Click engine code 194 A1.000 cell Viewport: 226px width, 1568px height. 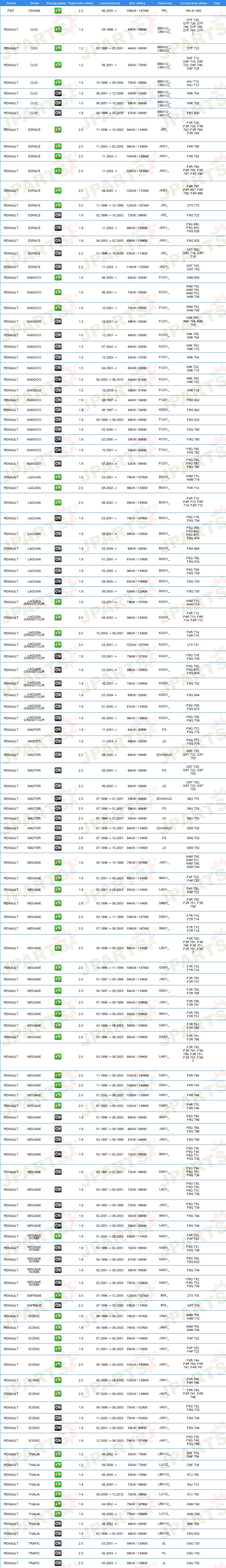pos(193,11)
